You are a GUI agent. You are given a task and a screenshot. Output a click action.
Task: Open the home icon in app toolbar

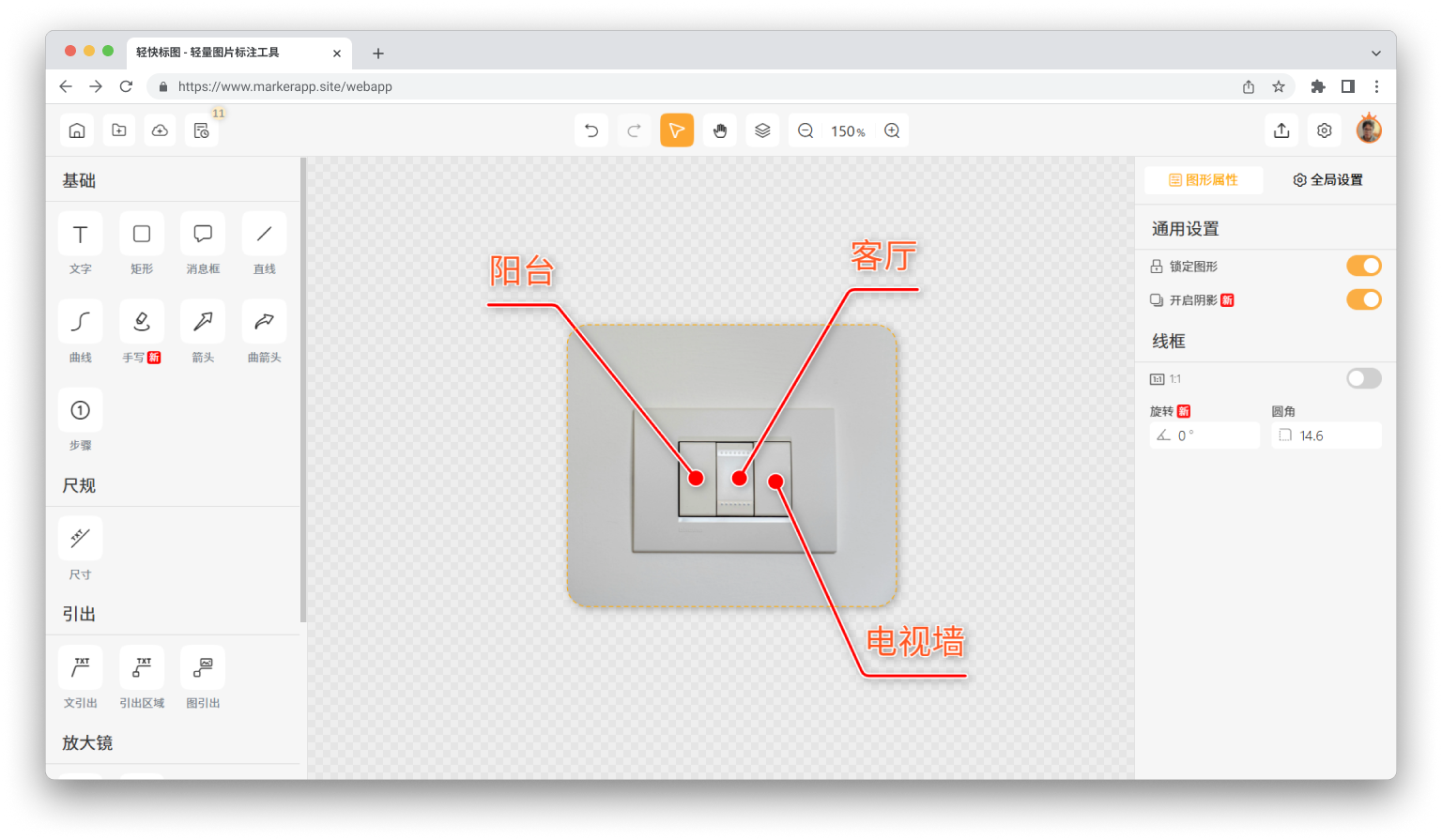[x=77, y=130]
